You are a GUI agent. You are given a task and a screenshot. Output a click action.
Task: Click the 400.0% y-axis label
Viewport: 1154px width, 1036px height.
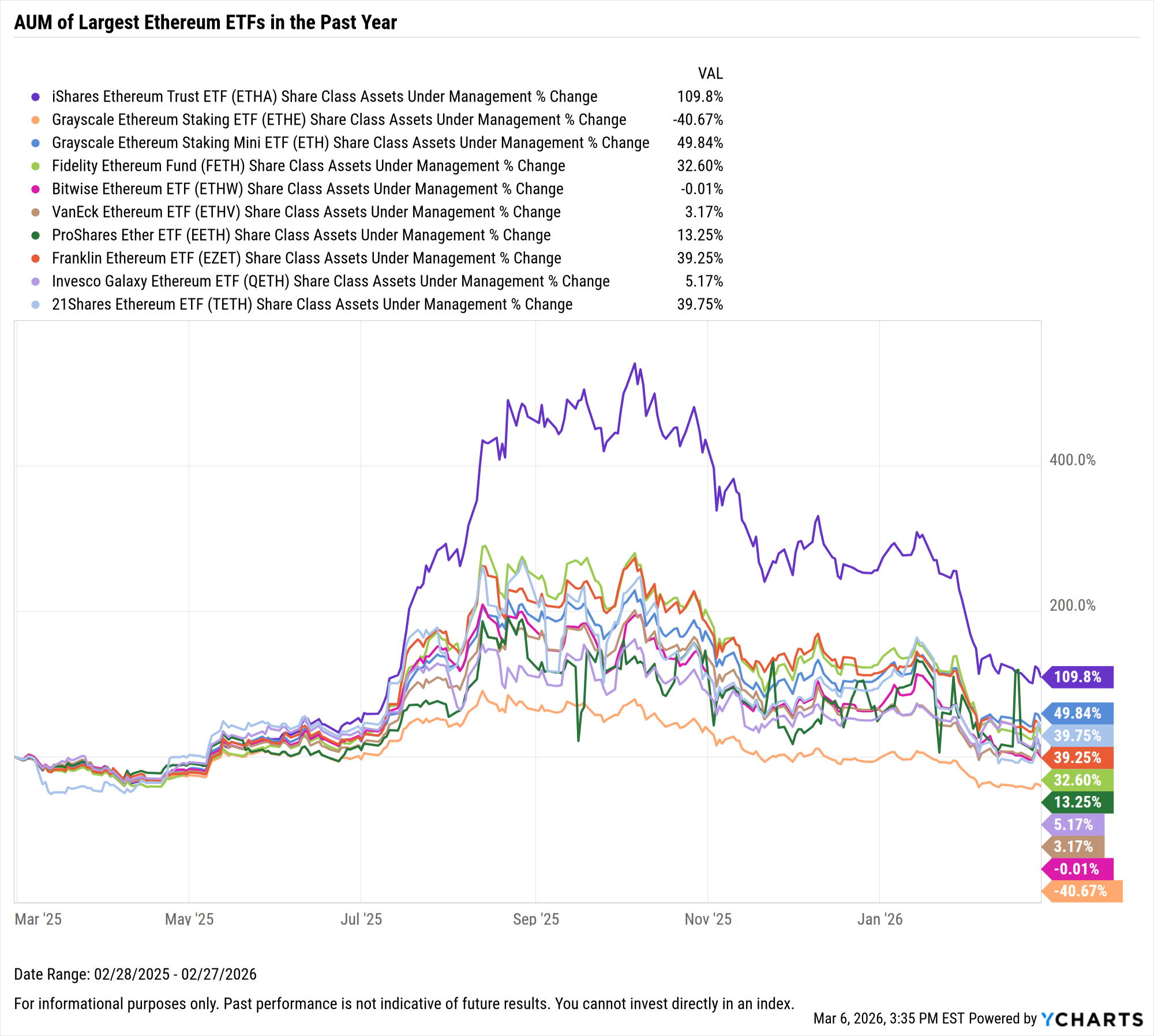point(1072,460)
